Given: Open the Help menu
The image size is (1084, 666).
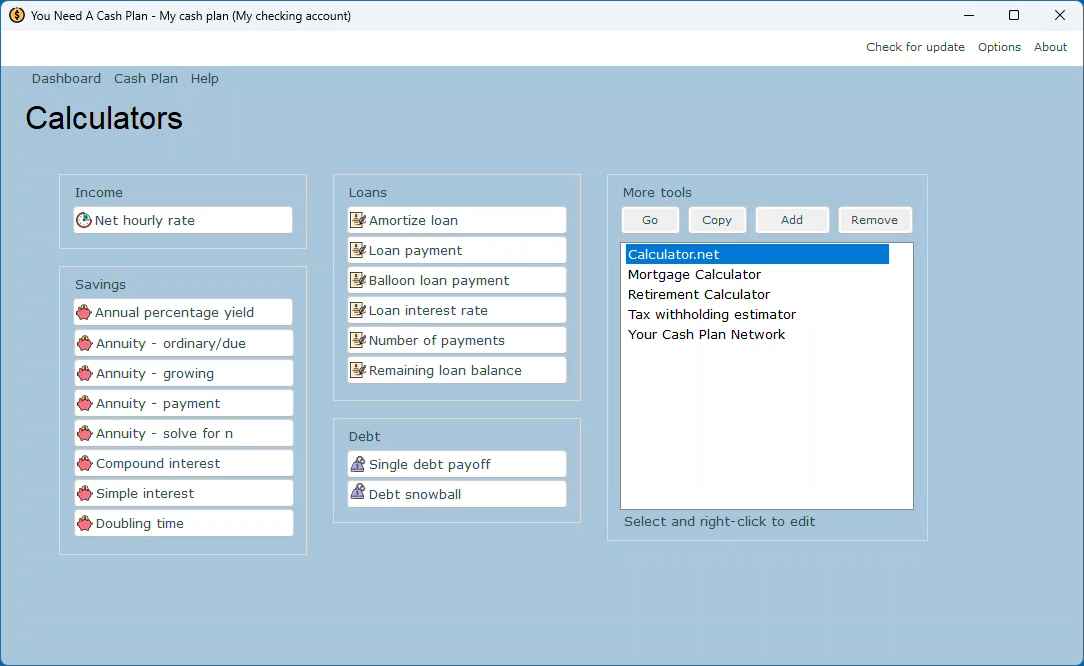Looking at the screenshot, I should [x=205, y=79].
